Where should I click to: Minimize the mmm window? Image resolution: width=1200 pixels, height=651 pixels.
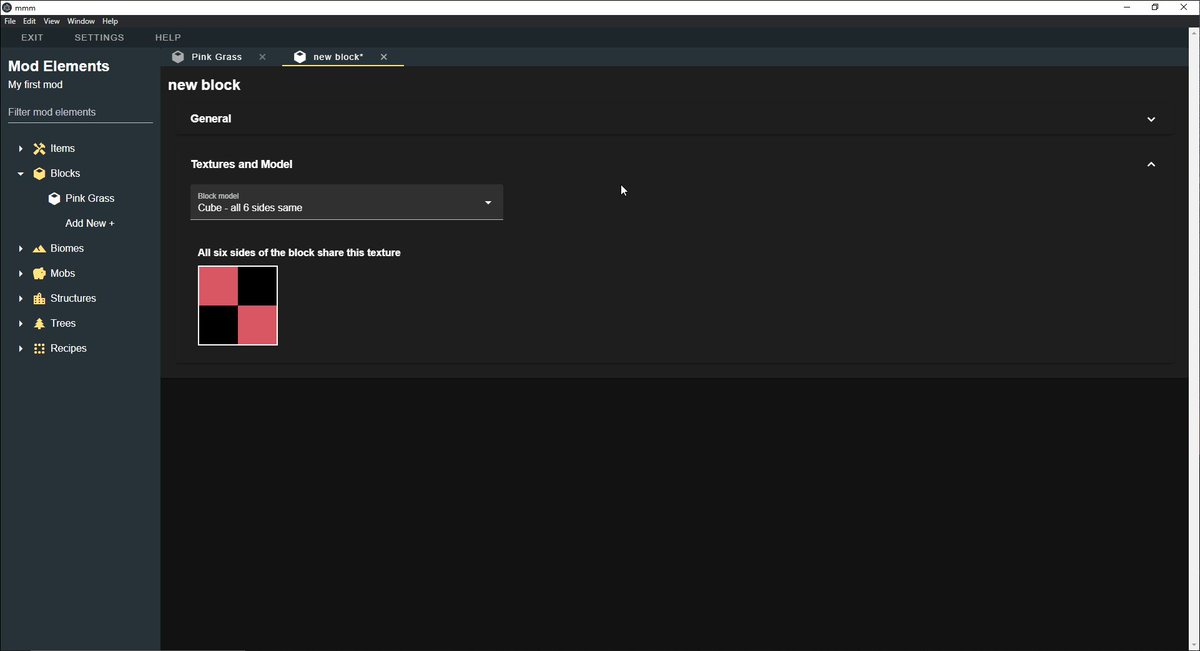(1125, 7)
